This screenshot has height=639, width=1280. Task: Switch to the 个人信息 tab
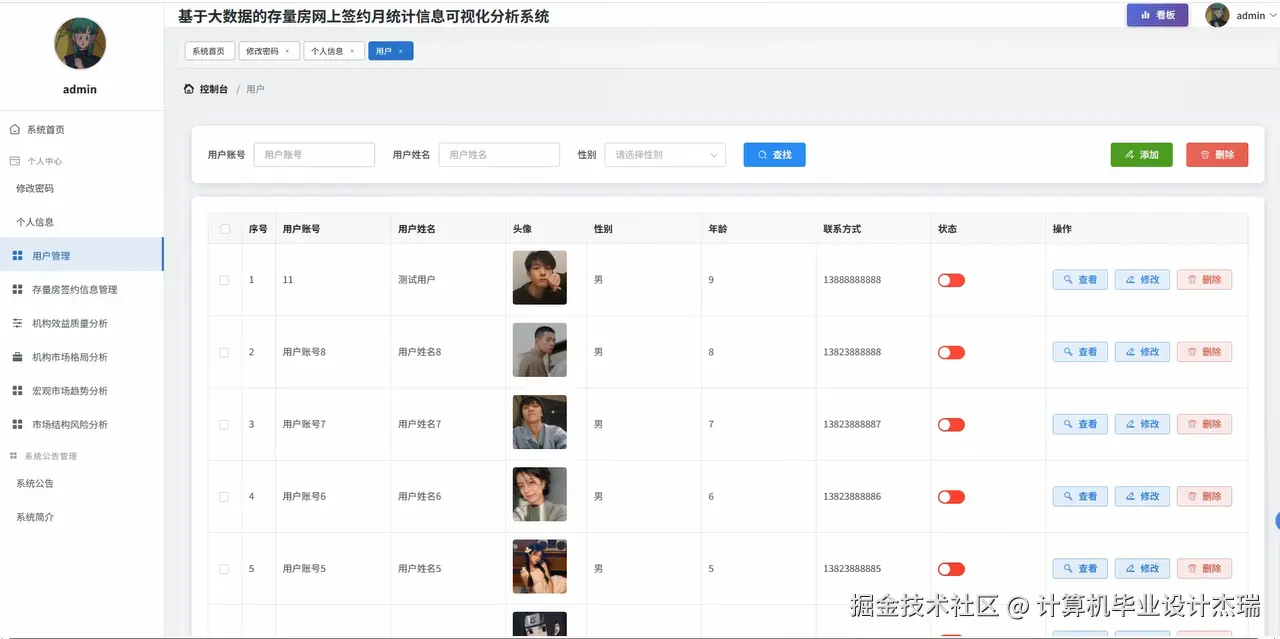(x=328, y=50)
